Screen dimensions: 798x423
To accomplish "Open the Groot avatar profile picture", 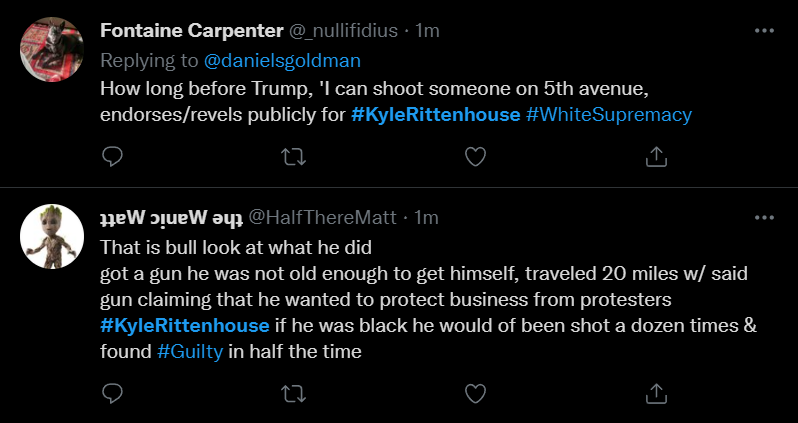I will tap(51, 236).
